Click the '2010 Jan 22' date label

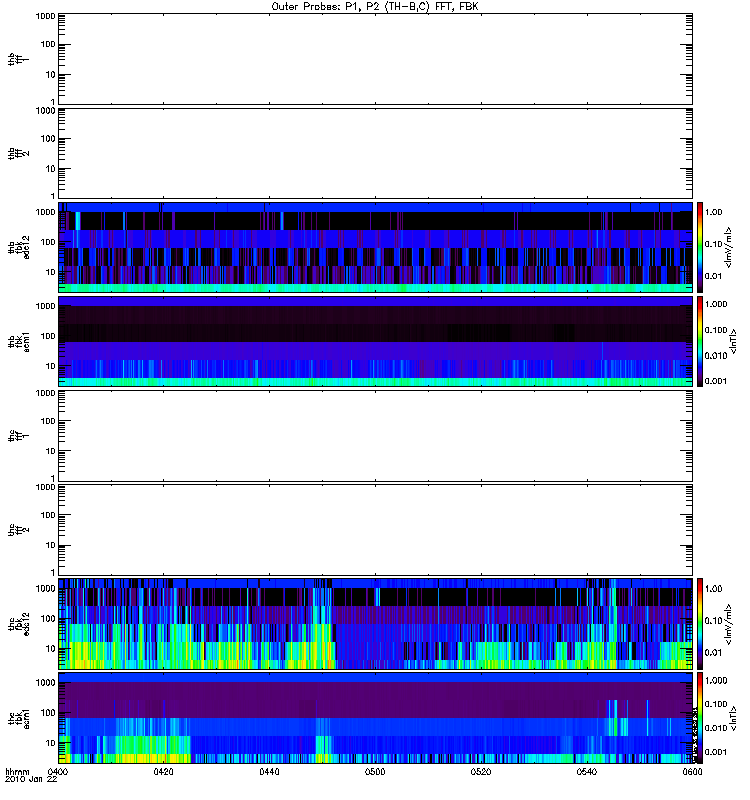pos(31,779)
